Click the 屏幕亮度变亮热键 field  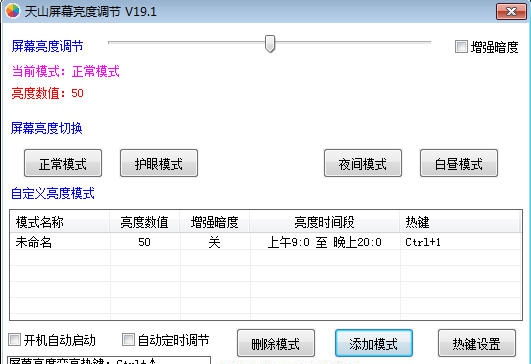tap(109, 360)
